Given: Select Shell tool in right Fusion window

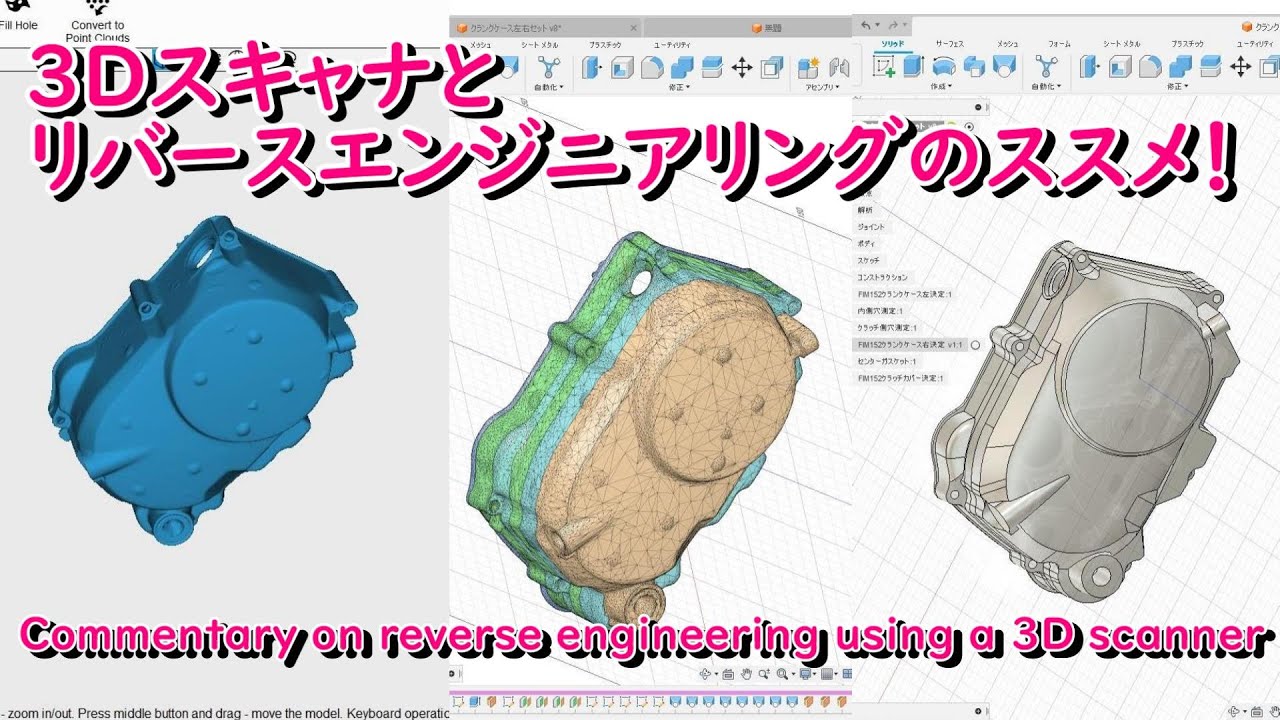Looking at the screenshot, I should tap(1121, 67).
